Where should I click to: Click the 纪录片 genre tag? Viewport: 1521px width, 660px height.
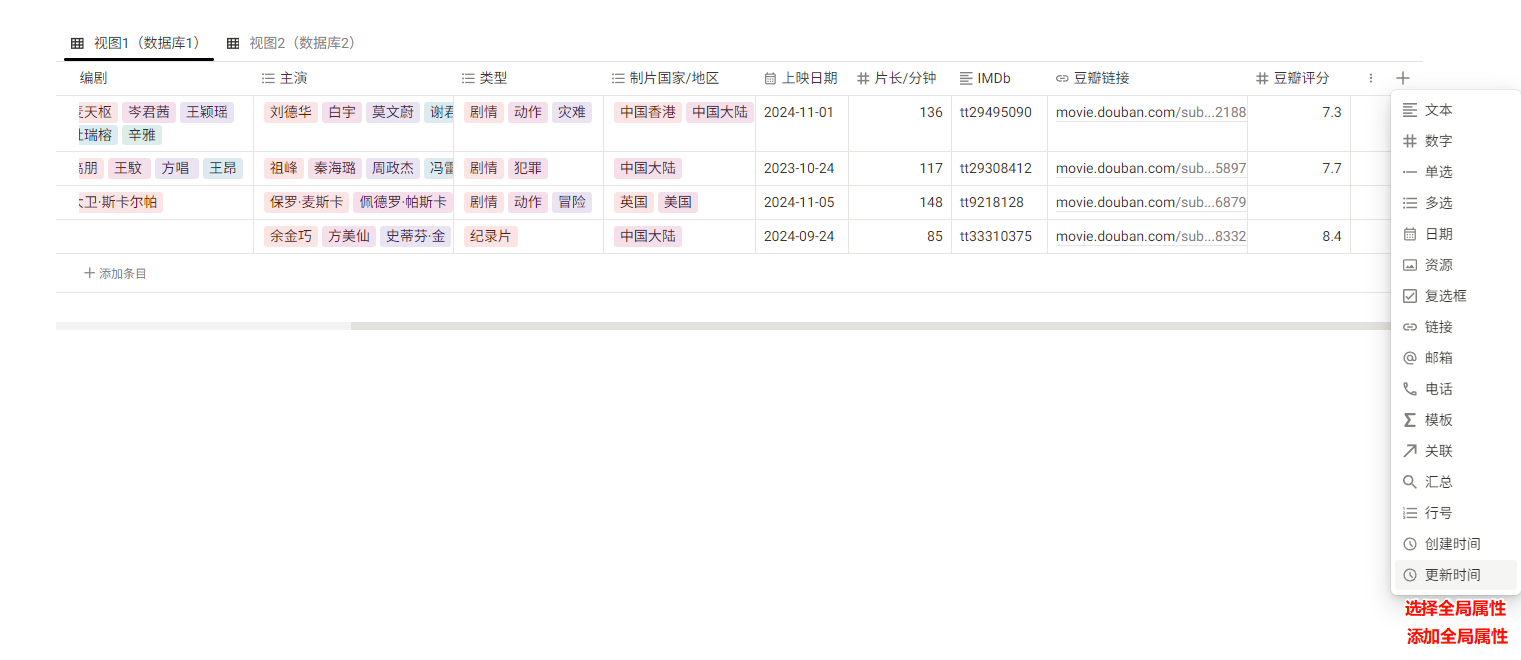491,236
